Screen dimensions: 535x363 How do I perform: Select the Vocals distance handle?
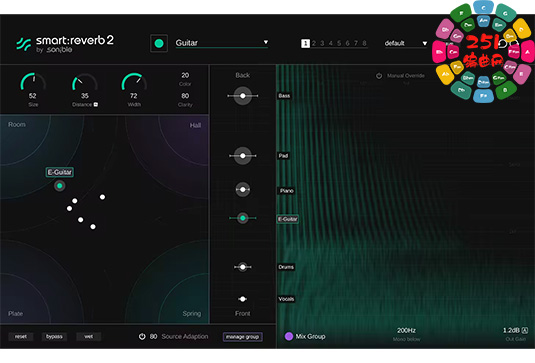[x=243, y=299]
